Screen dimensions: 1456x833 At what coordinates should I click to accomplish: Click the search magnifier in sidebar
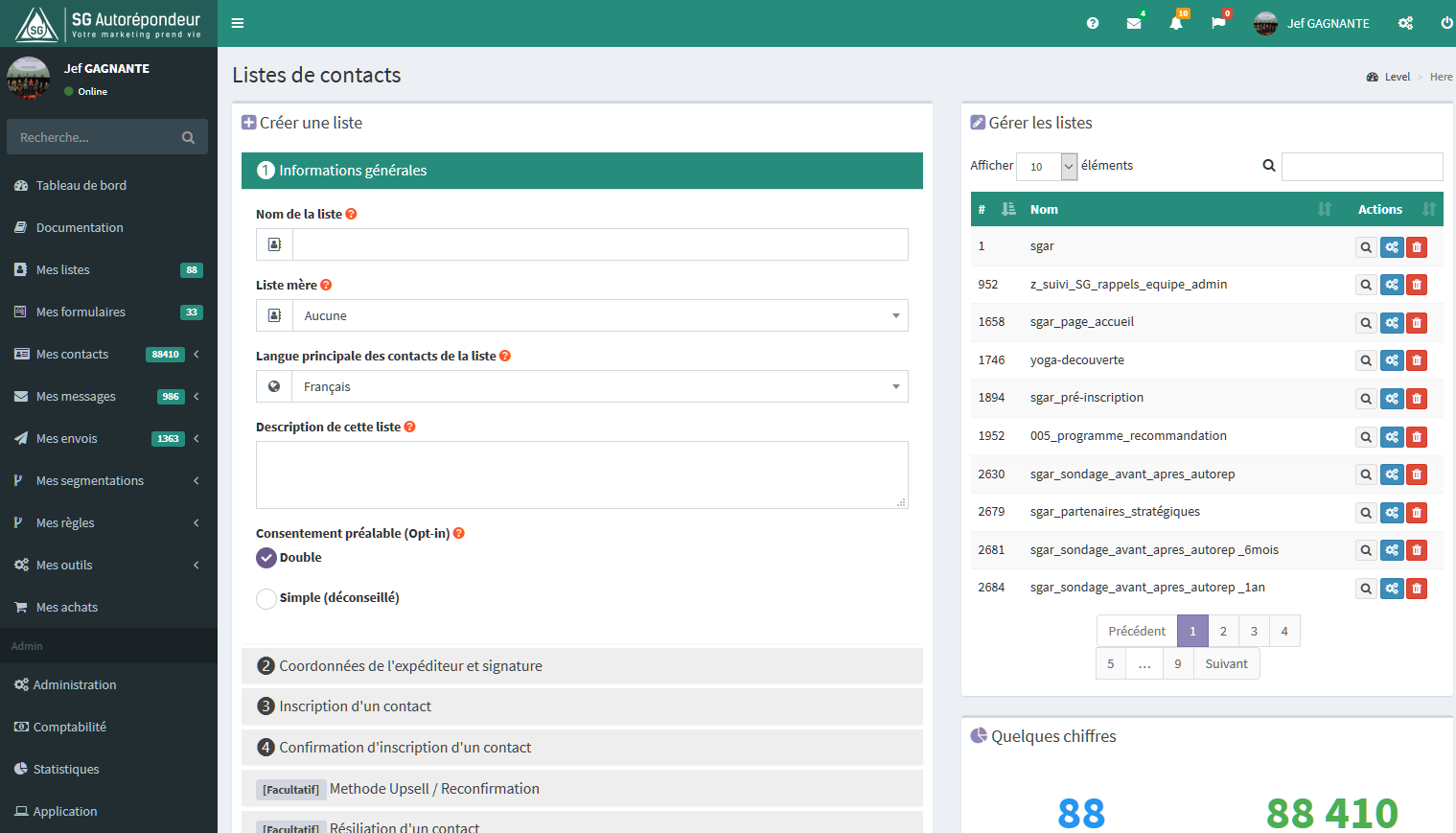point(188,137)
